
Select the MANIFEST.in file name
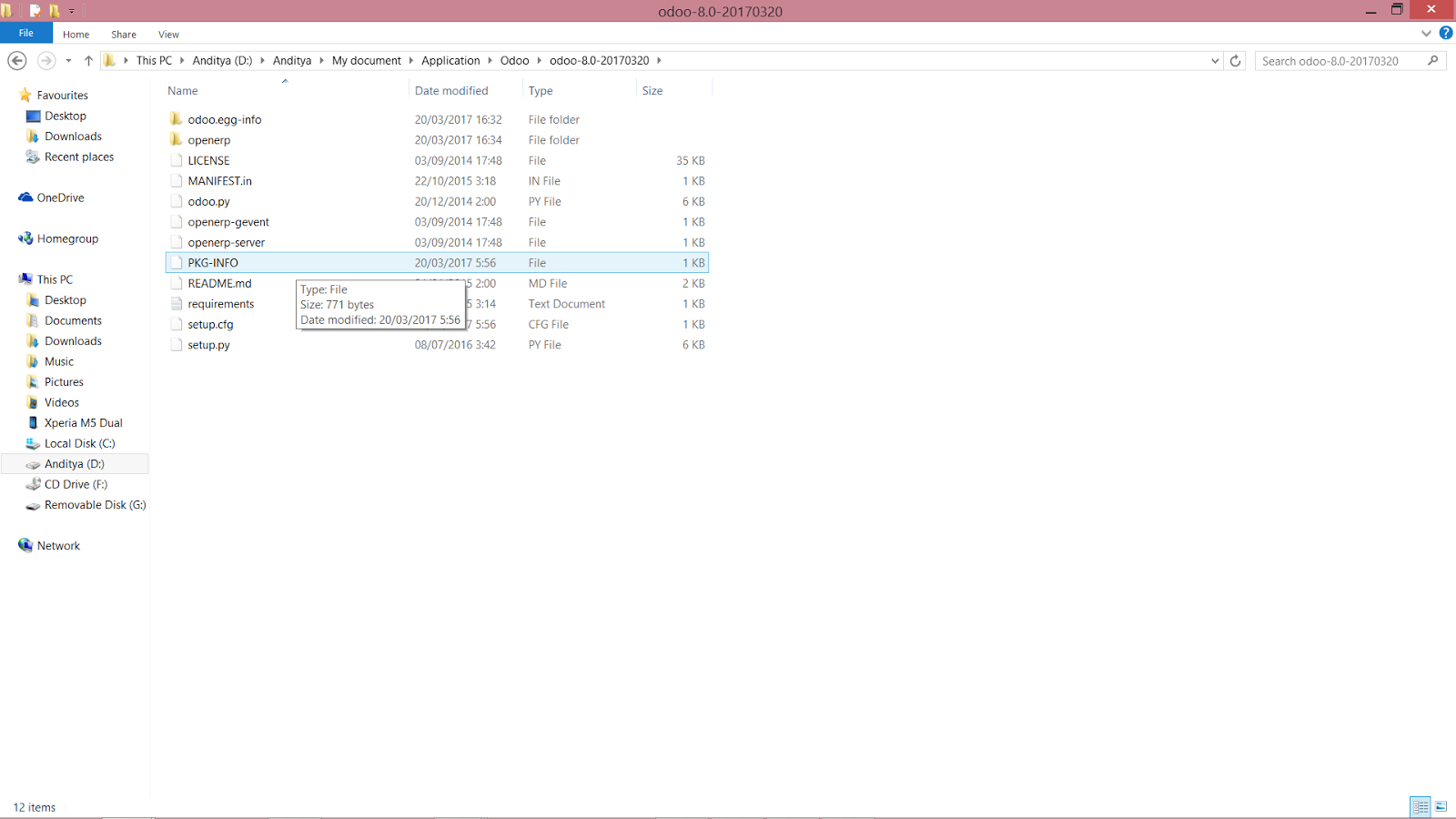(x=219, y=181)
